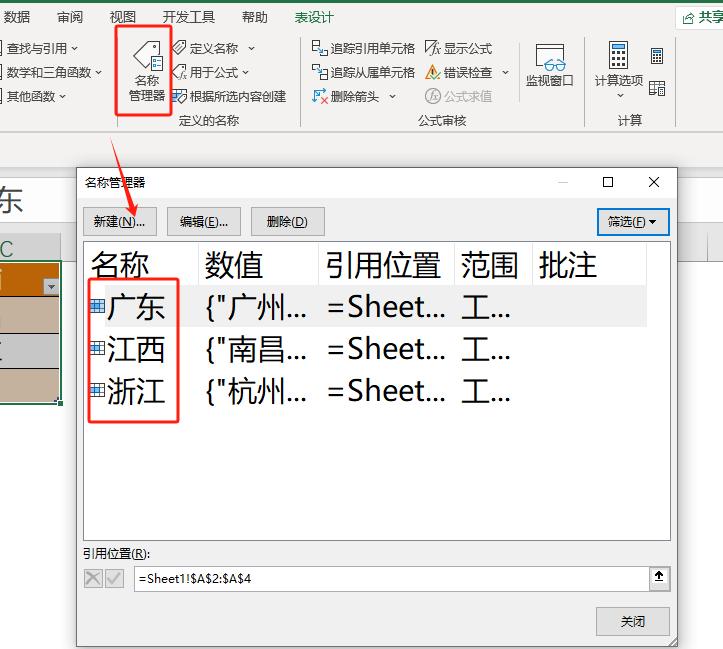Switch to Review (审阅) ribbon tab
The image size is (723, 649).
click(x=70, y=17)
